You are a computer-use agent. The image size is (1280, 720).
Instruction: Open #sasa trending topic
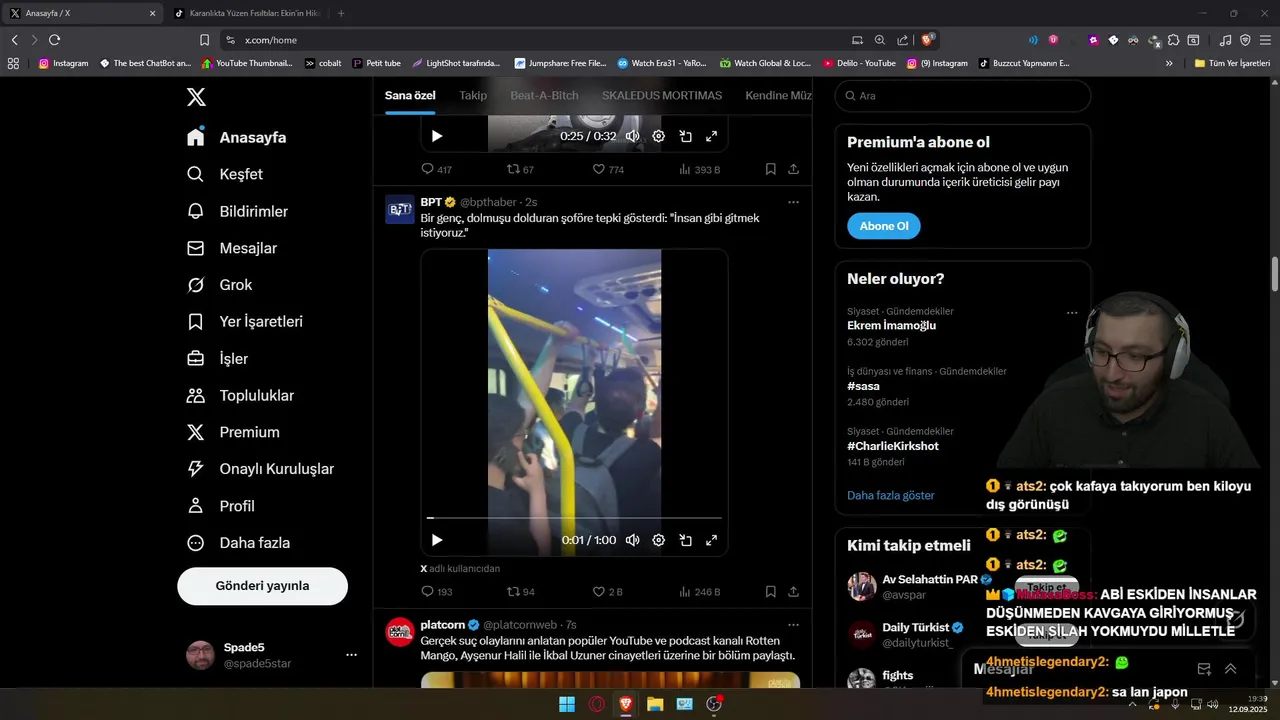click(864, 386)
